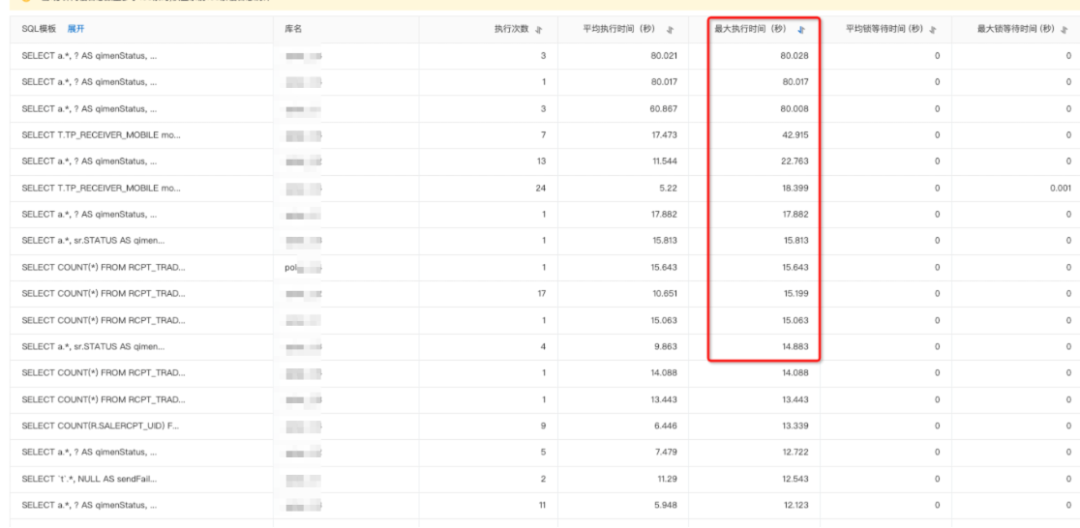Image resolution: width=1080 pixels, height=528 pixels.
Task: Click the average time 11.544 cell
Action: (664, 161)
